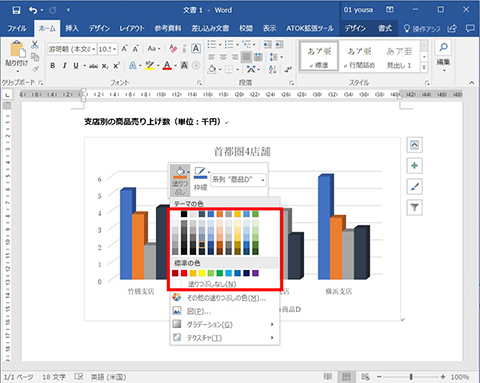480x383 pixels.
Task: Switch to the 参考資料 tab
Action: tap(168, 28)
